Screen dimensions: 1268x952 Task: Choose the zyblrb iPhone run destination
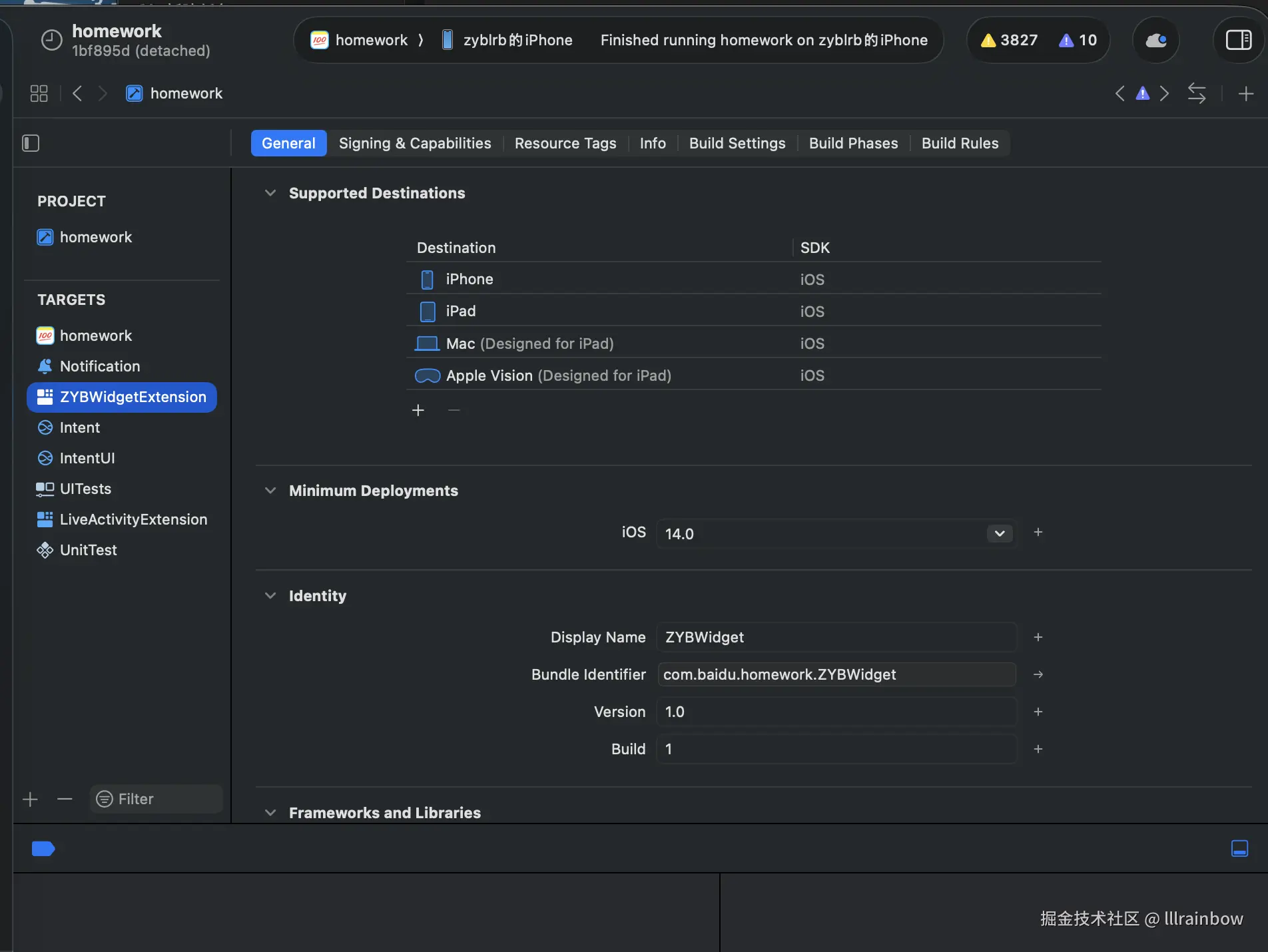pyautogui.click(x=507, y=40)
